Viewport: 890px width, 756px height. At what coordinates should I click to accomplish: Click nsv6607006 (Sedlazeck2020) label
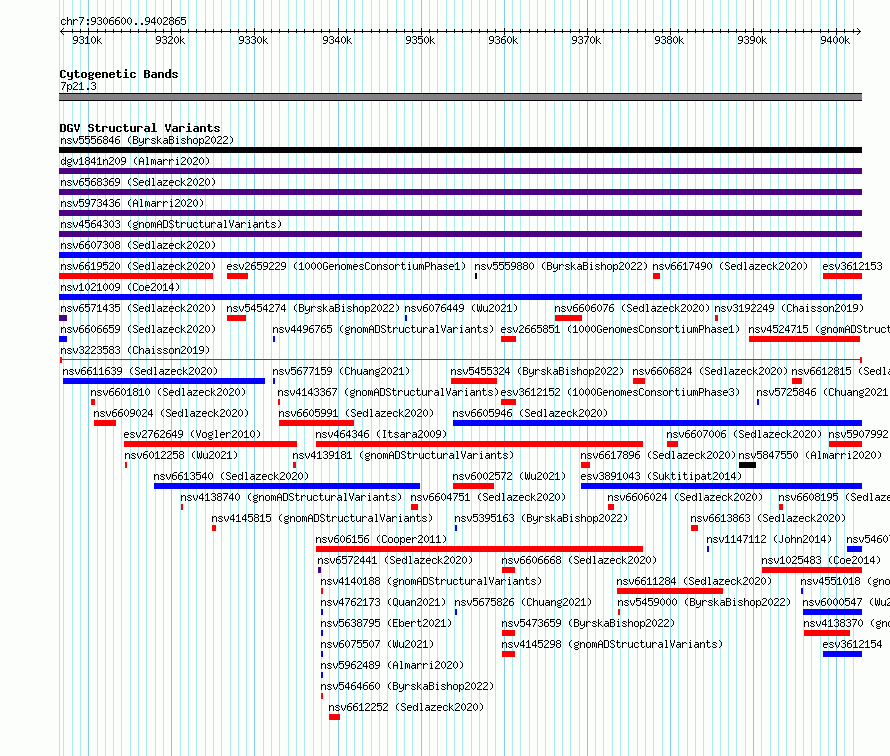744,434
